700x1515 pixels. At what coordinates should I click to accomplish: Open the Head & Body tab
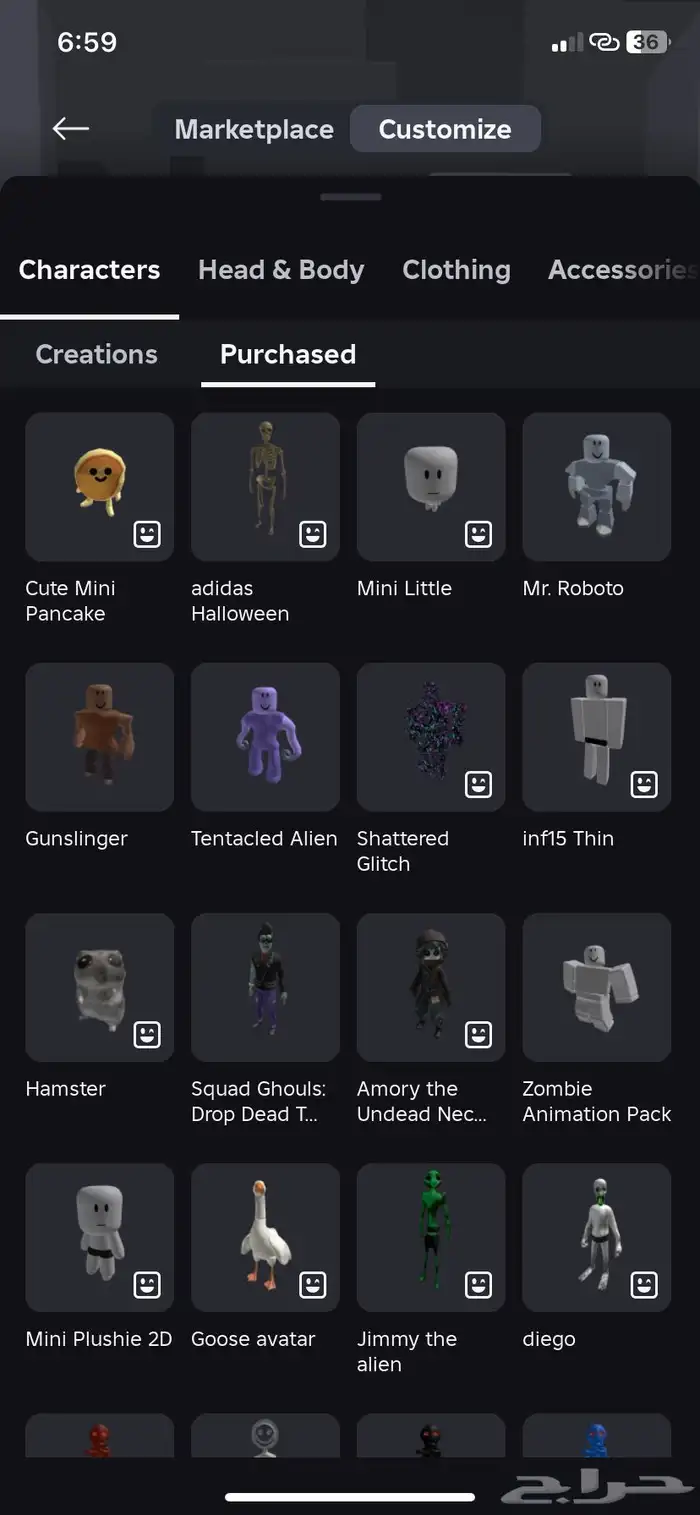pyautogui.click(x=281, y=270)
